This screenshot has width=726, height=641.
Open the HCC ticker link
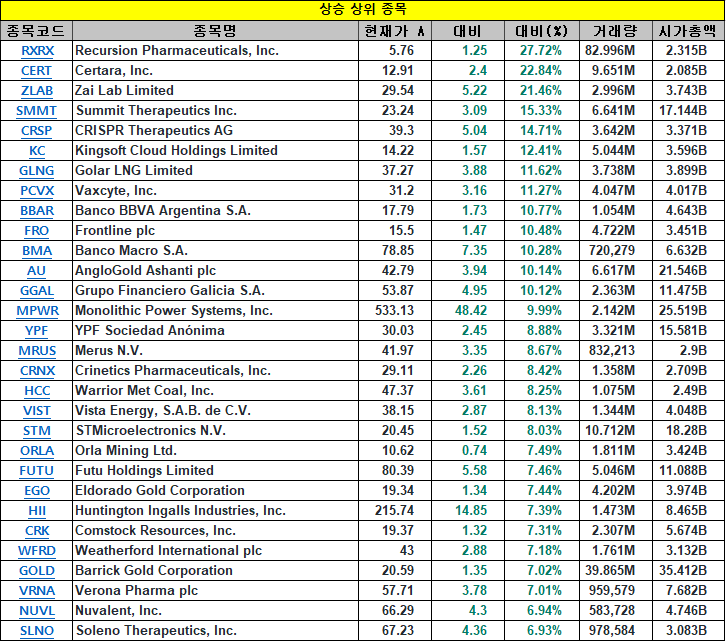coord(37,390)
